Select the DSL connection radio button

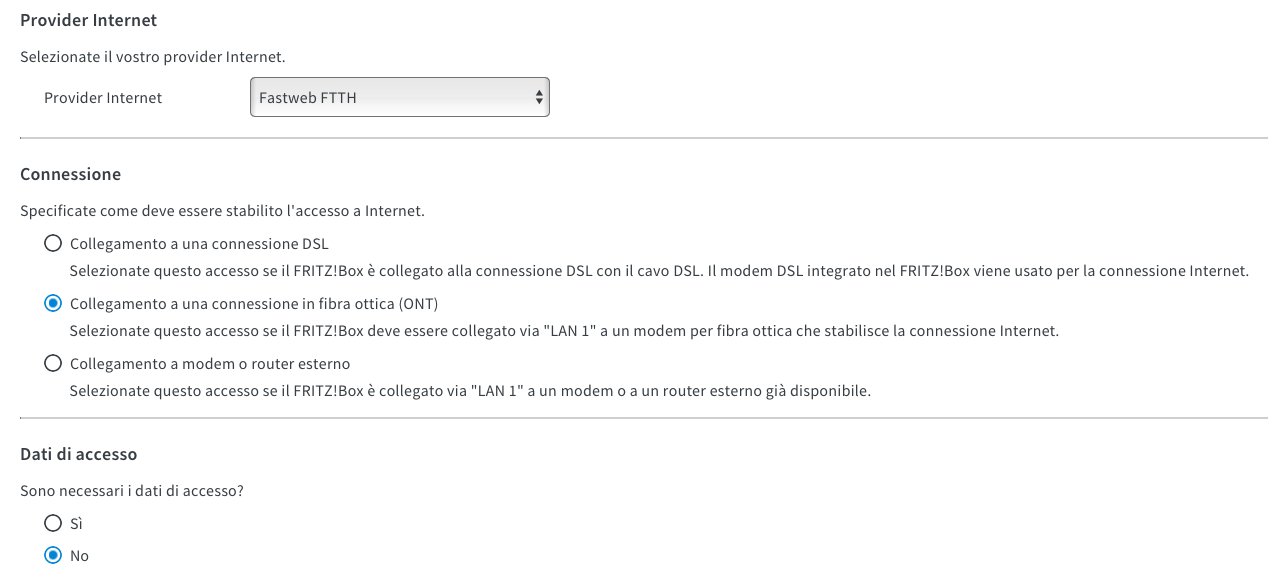coord(53,244)
